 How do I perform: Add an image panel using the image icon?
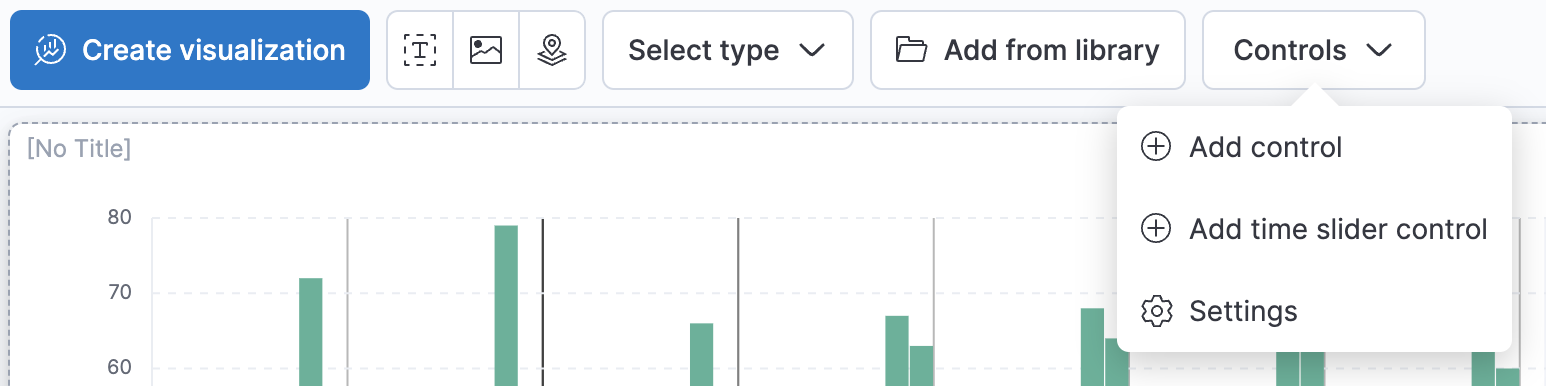(486, 50)
